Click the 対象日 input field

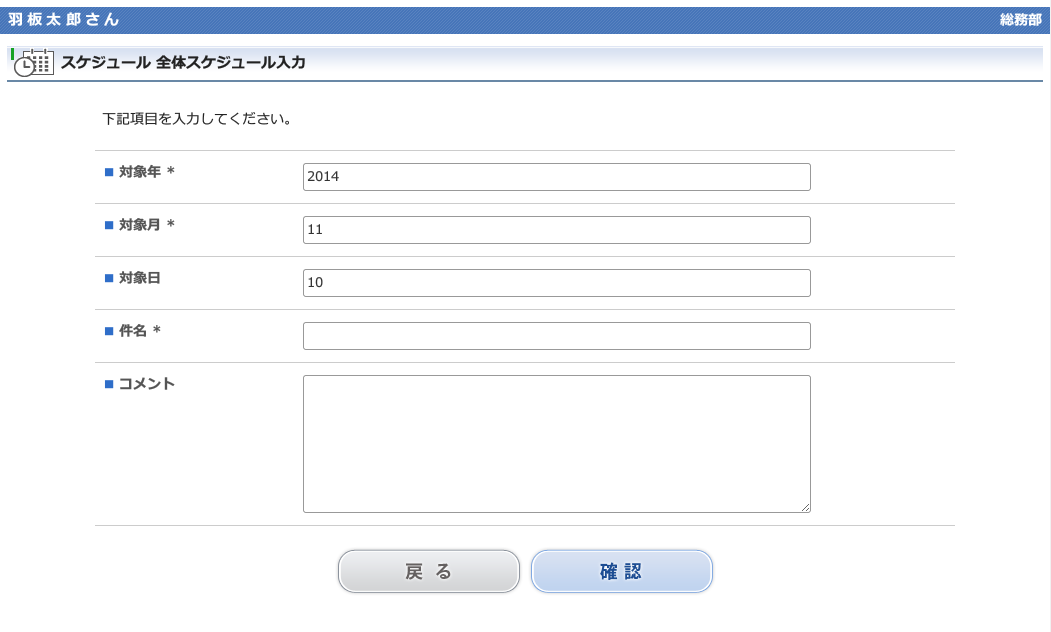pyautogui.click(x=556, y=283)
